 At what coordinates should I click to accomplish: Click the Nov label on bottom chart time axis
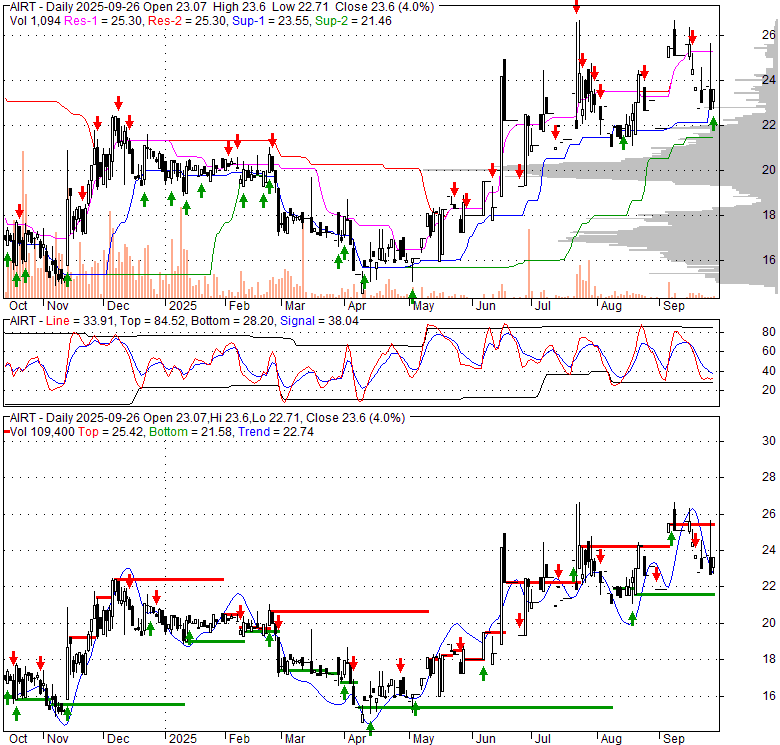click(58, 739)
